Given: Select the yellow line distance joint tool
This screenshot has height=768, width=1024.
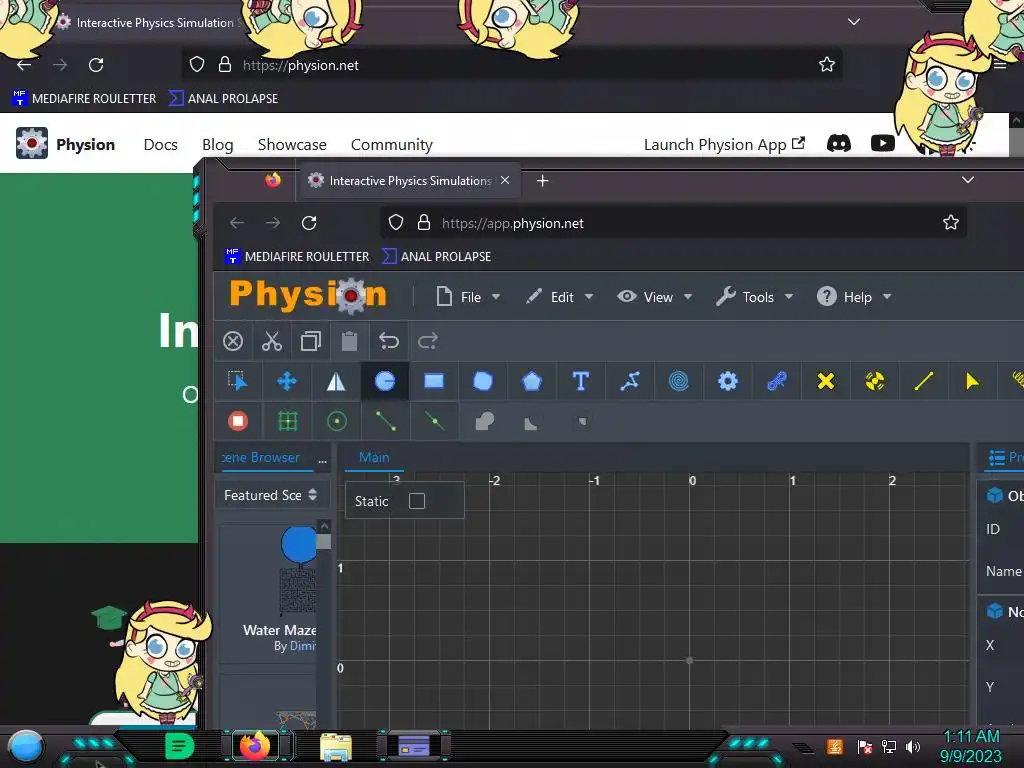Looking at the screenshot, I should click(x=923, y=381).
